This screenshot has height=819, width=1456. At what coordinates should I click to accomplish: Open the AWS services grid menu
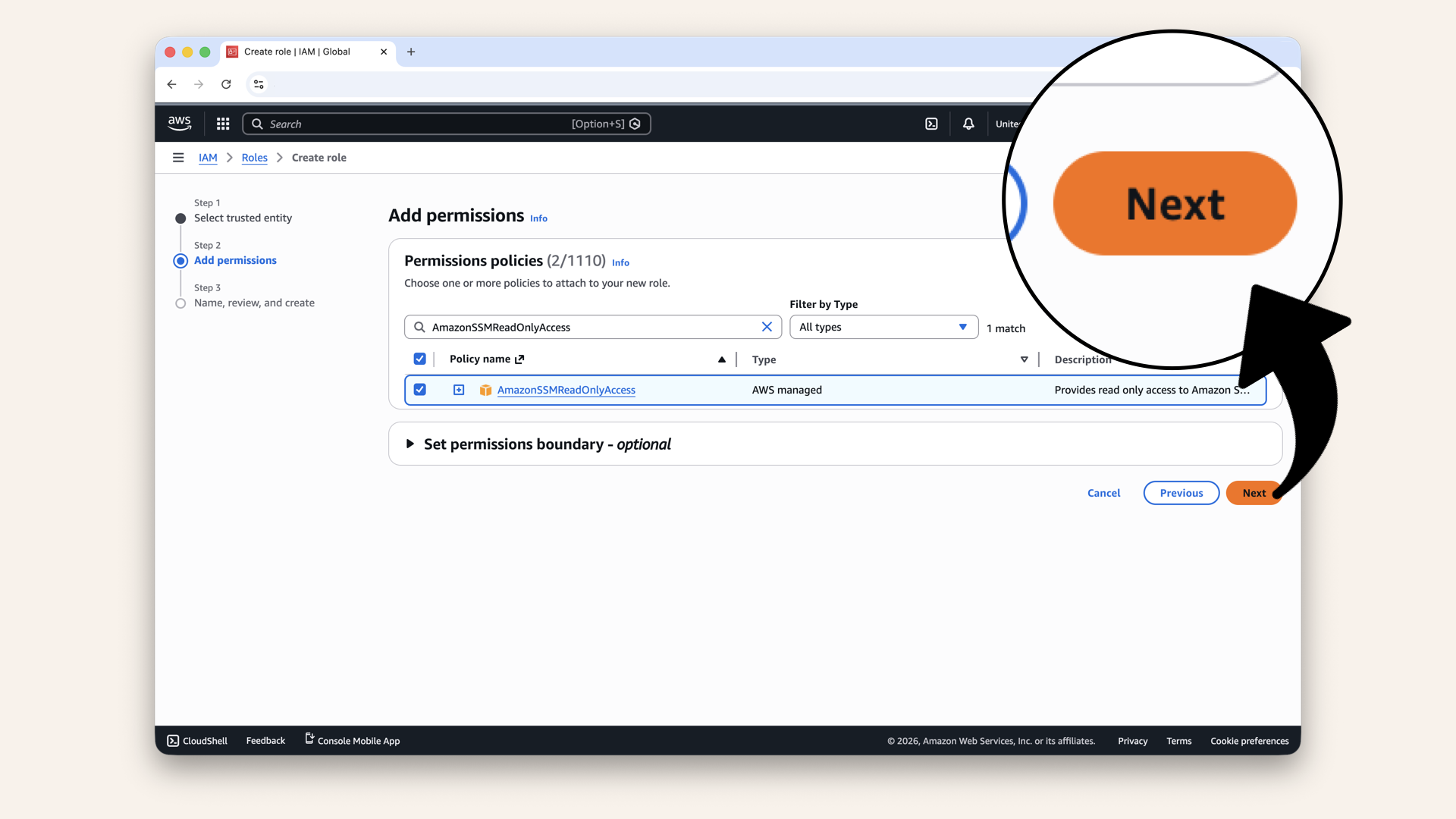[223, 124]
